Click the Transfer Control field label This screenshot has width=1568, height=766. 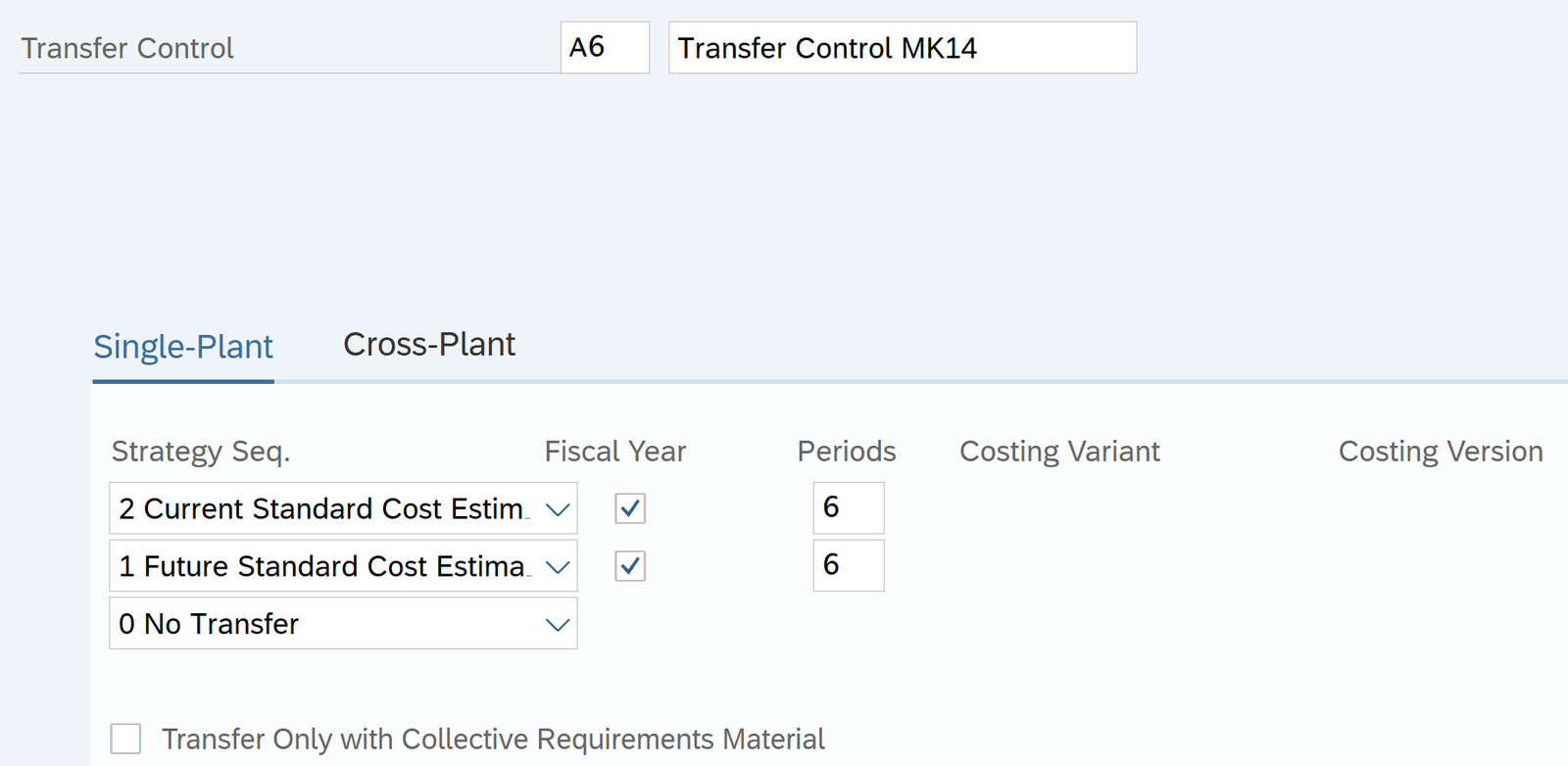127,48
